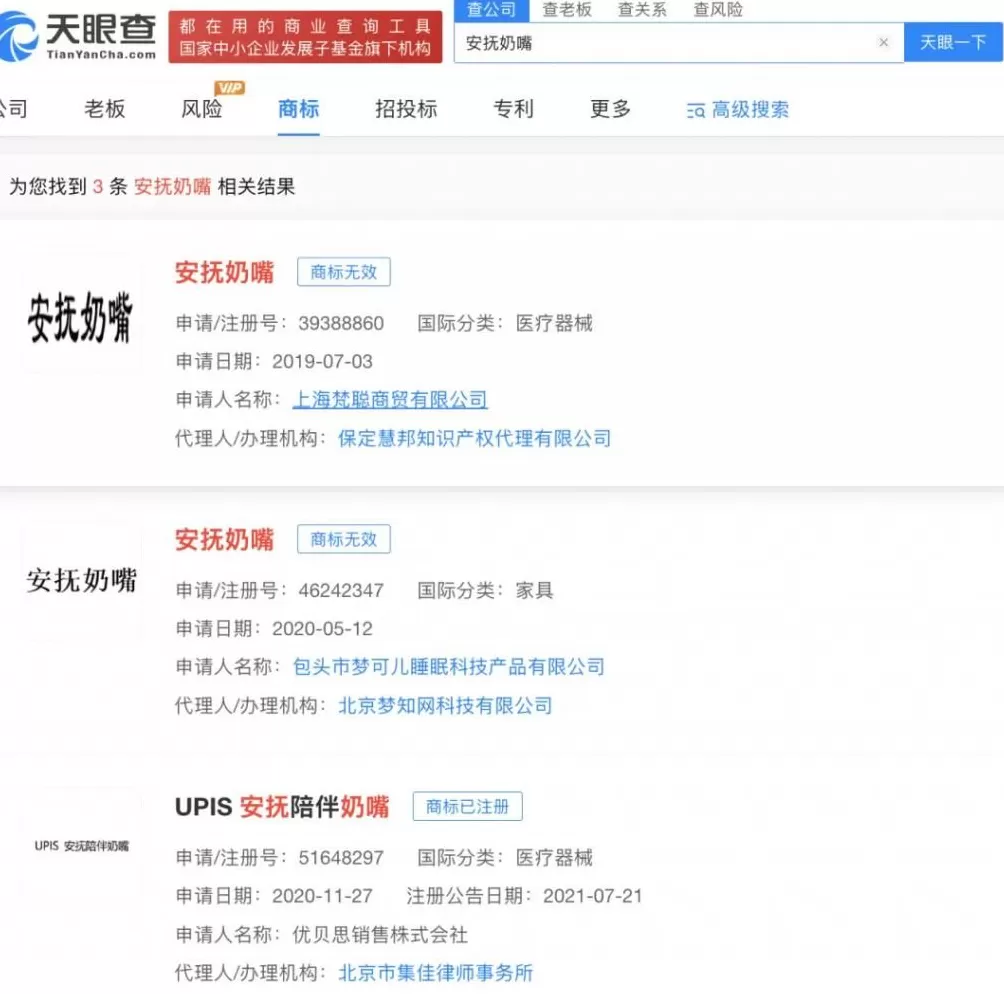Switch to the 招投标 tab
Screen dimensions: 1004x994
pos(405,110)
